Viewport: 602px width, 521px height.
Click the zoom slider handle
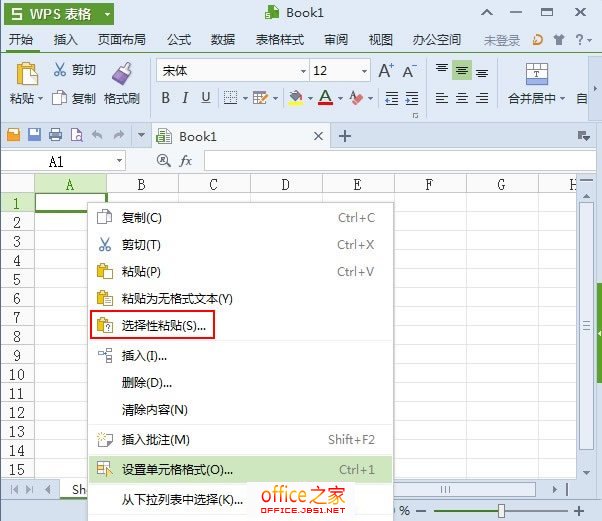click(501, 511)
